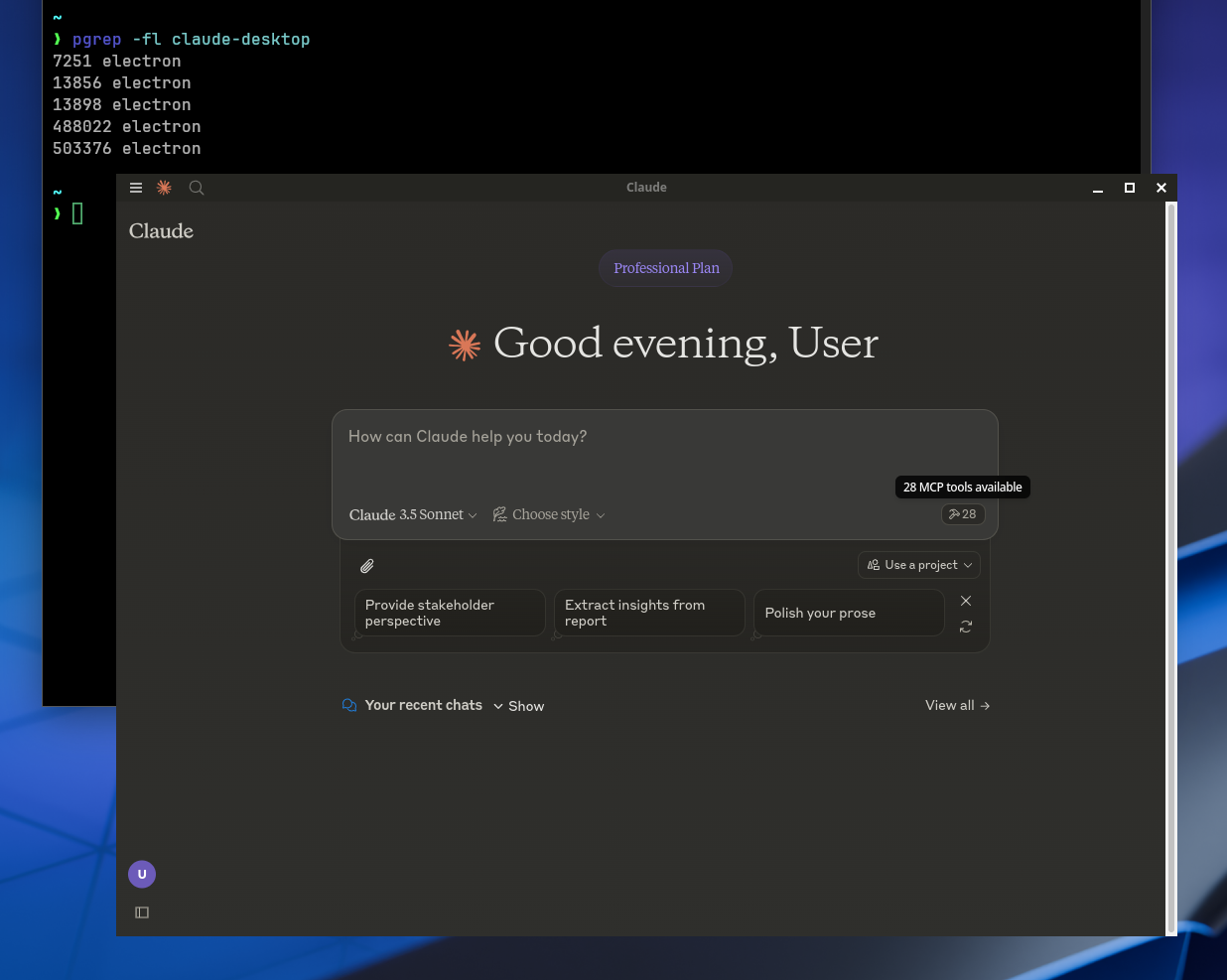Follow the View all link for recent chats
The image size is (1227, 980).
[x=956, y=705]
